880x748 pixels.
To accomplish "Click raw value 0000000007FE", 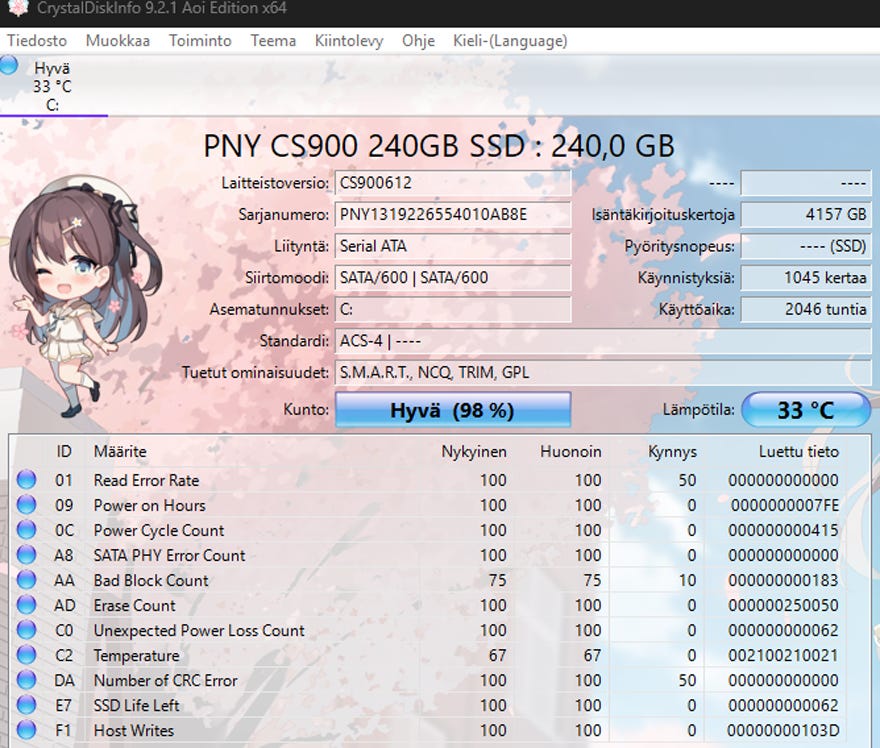I will pyautogui.click(x=785, y=505).
